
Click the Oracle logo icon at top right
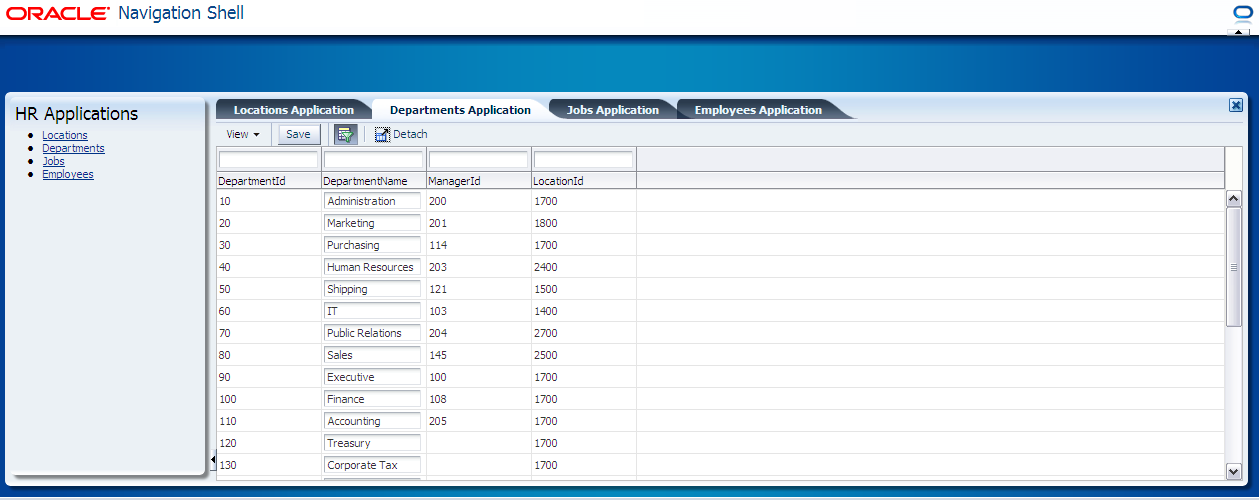[1242, 14]
